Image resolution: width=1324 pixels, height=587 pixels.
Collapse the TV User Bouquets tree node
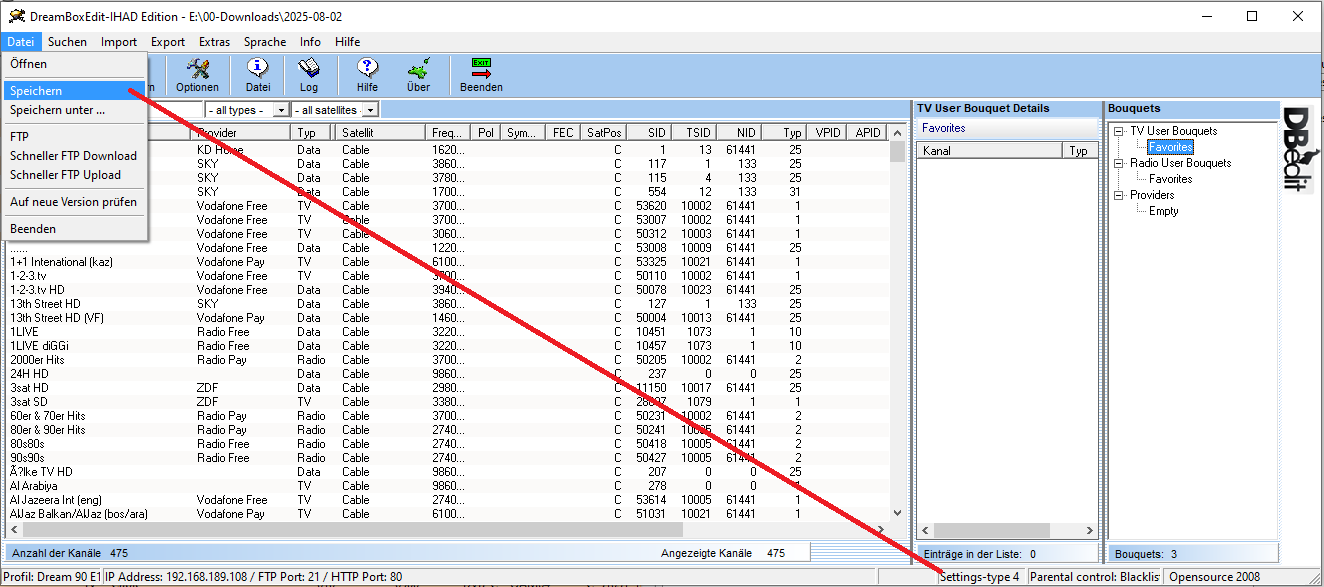1118,131
